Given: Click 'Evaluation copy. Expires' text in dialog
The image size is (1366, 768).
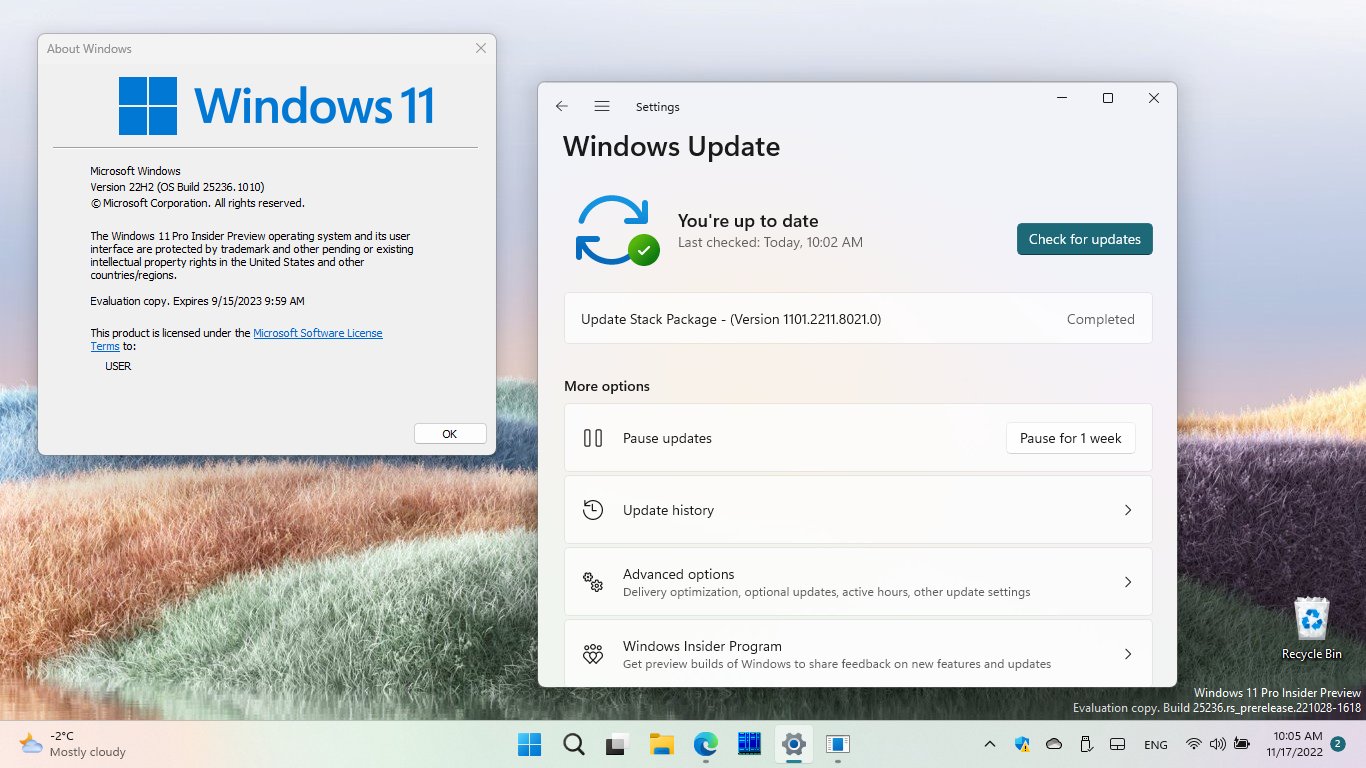Looking at the screenshot, I should click(x=198, y=301).
